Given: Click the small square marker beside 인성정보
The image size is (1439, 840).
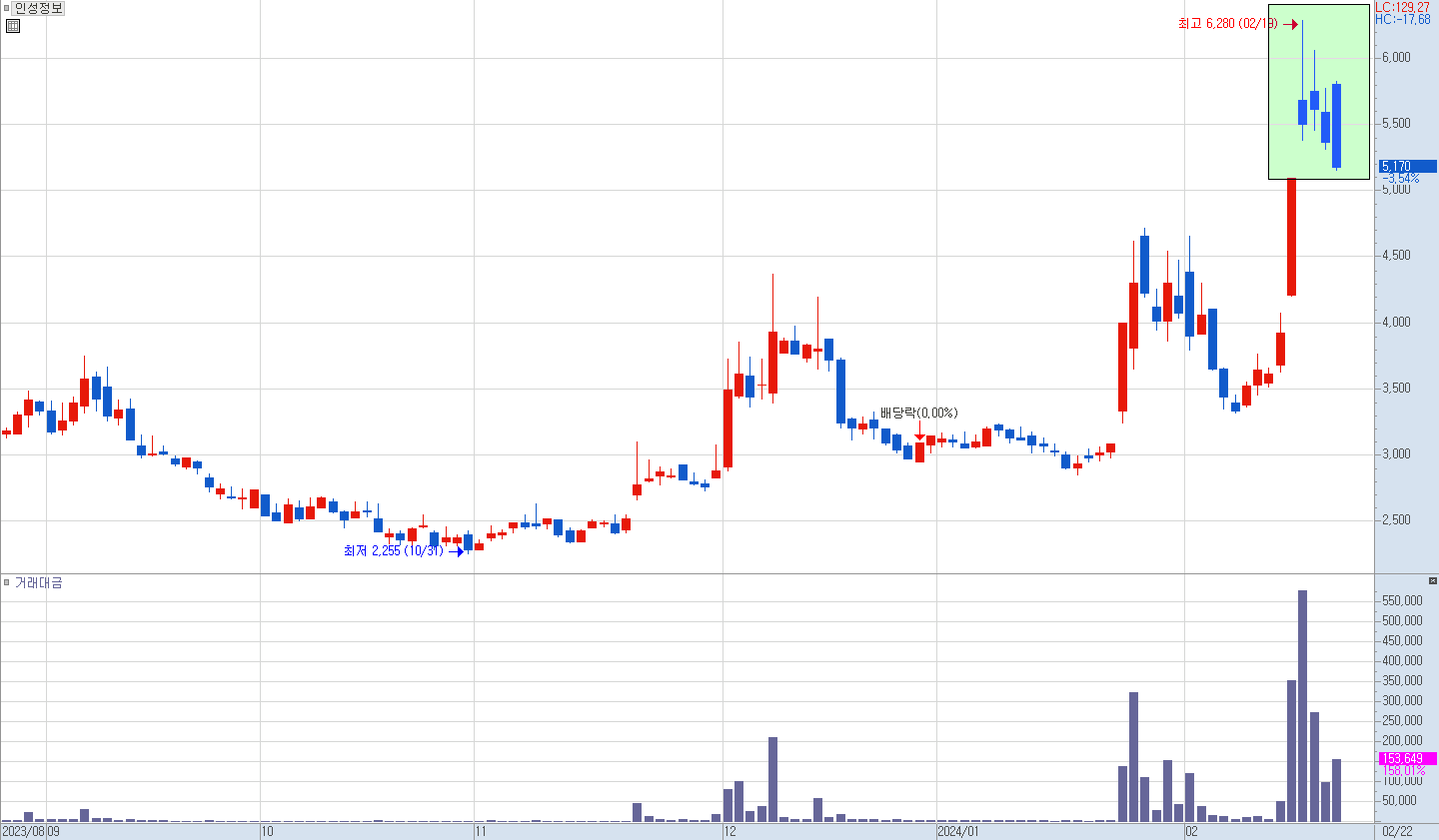Looking at the screenshot, I should (x=6, y=8).
